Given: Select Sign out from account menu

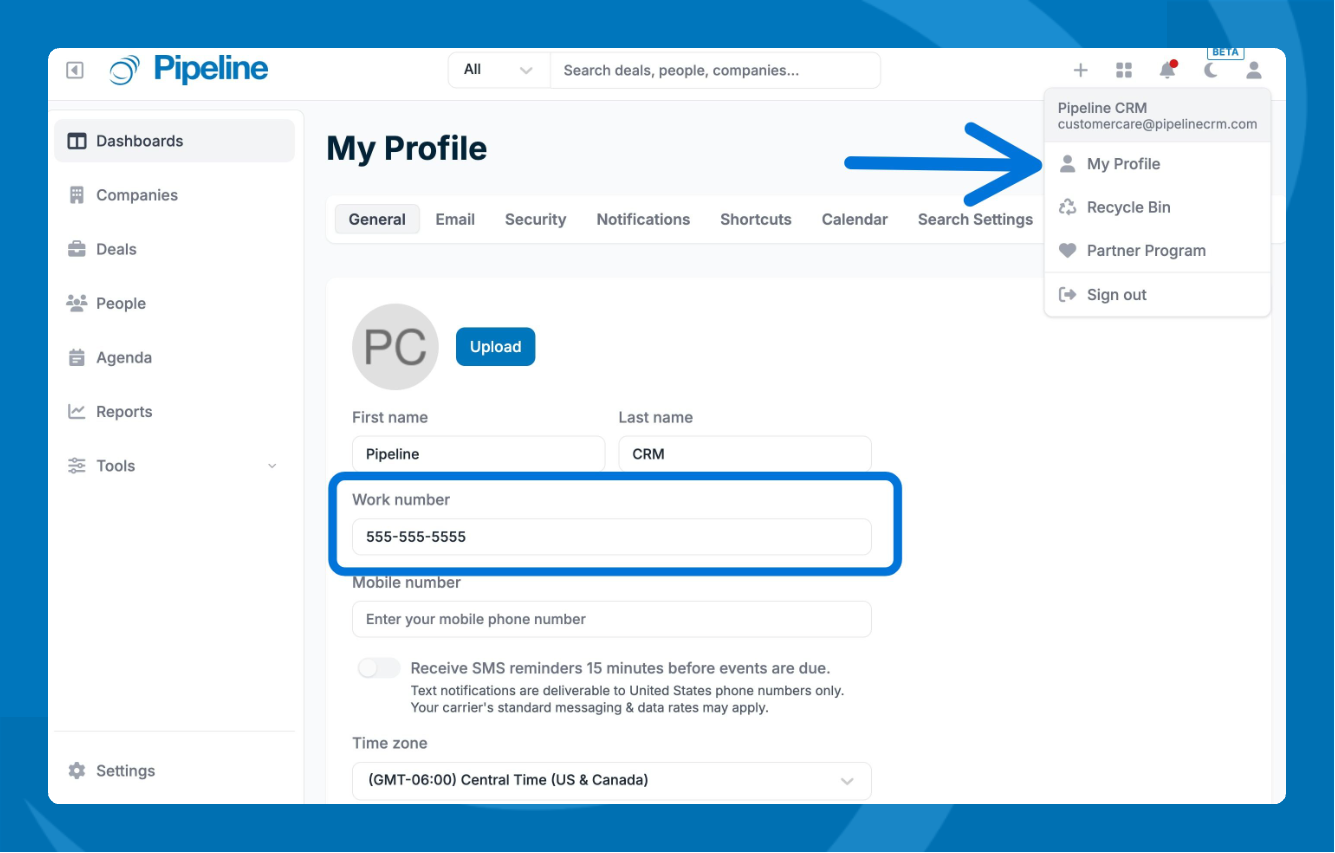Looking at the screenshot, I should pyautogui.click(x=1116, y=295).
